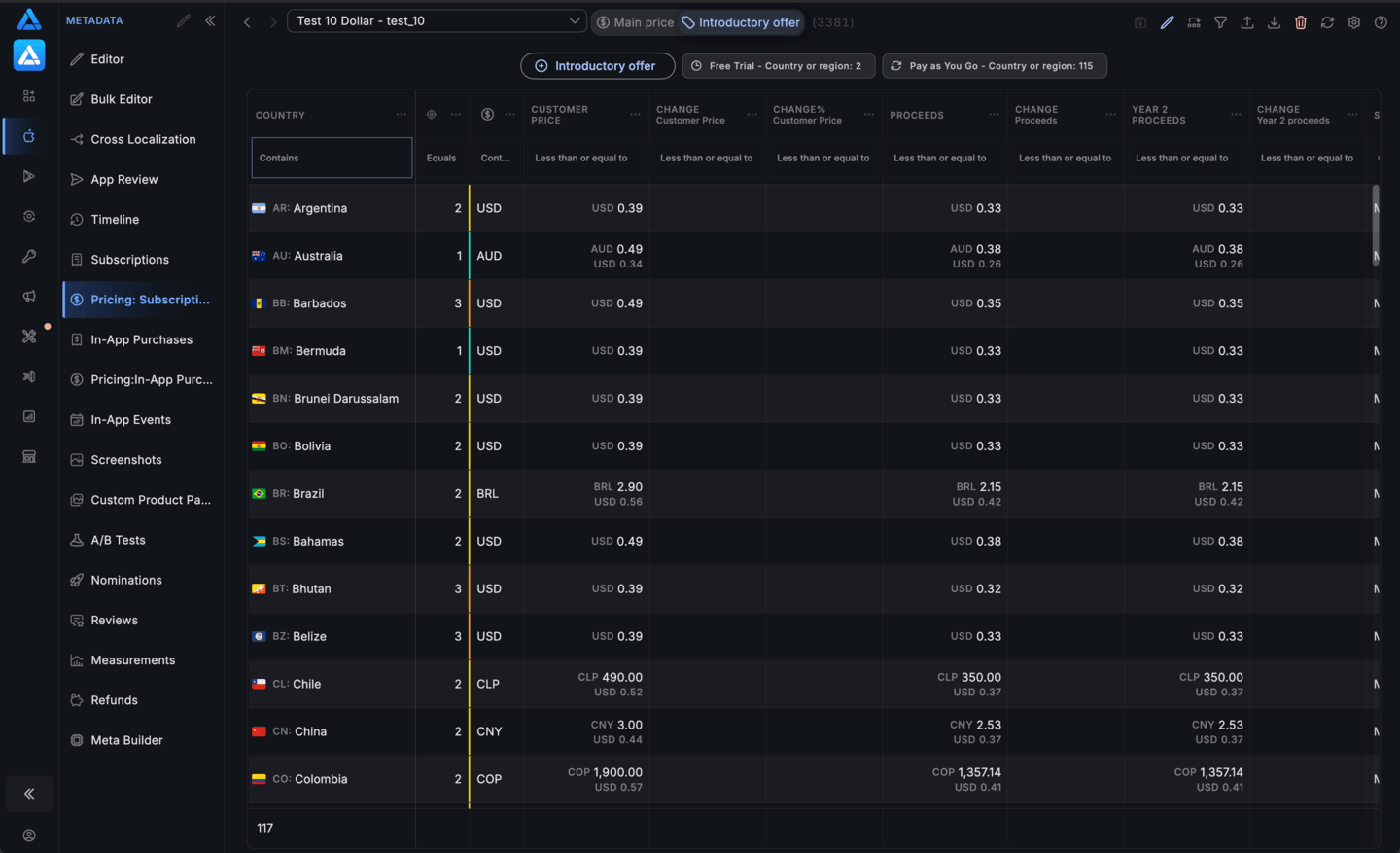The image size is (1400, 853).
Task: Click the download import icon
Action: (x=1274, y=22)
